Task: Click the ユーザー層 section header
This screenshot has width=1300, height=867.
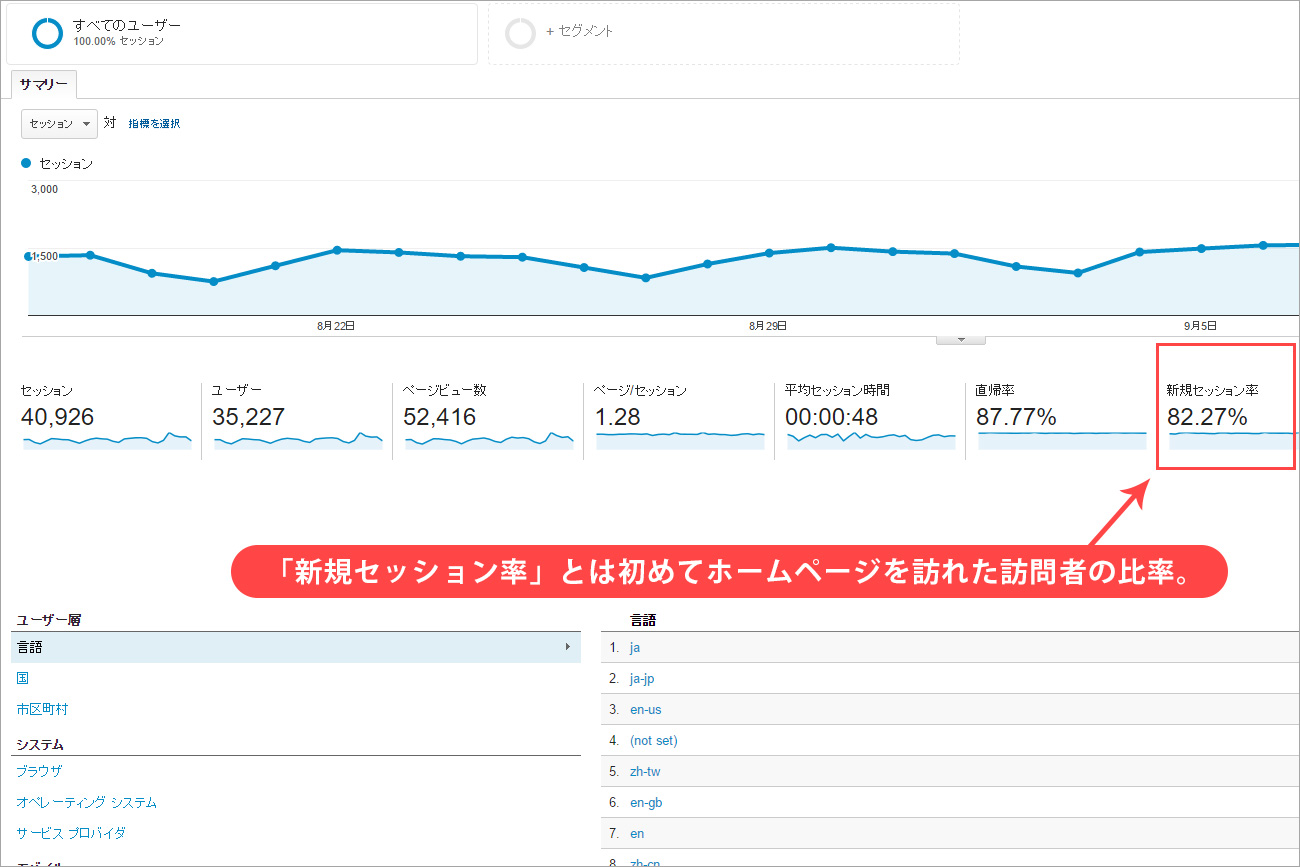Action: pyautogui.click(x=48, y=620)
